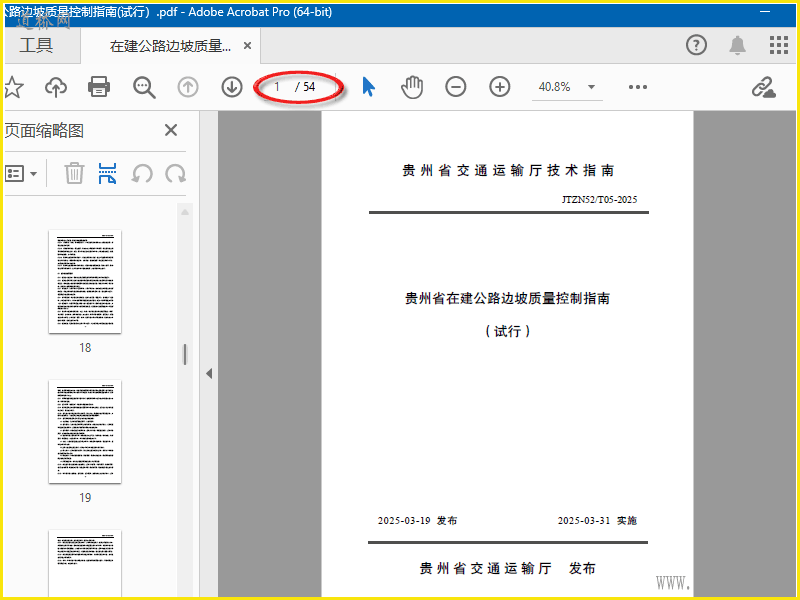Click thumbnail panel scrollbar handle
800x600 pixels.
point(185,355)
